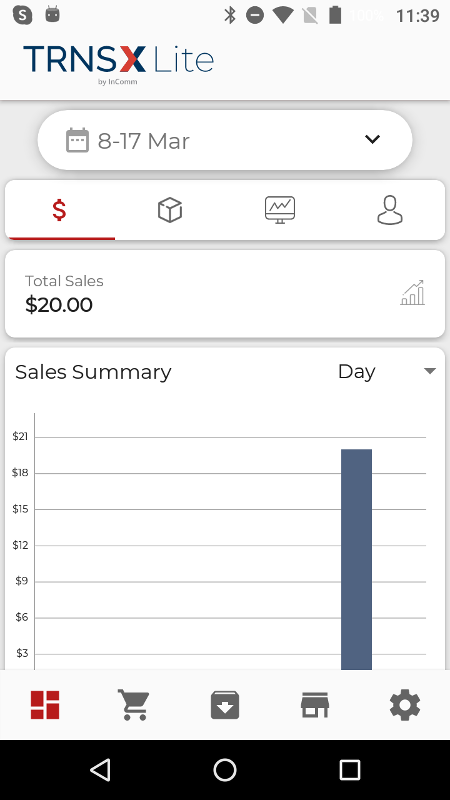
Task: Select the dollar sign sales tab
Action: [x=60, y=210]
